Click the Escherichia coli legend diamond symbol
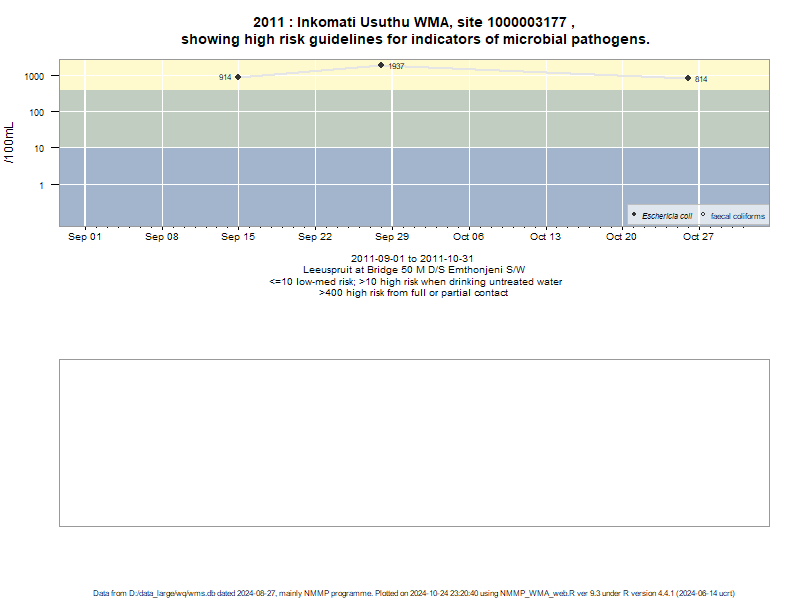Image resolution: width=800 pixels, height=600 pixels. click(634, 214)
